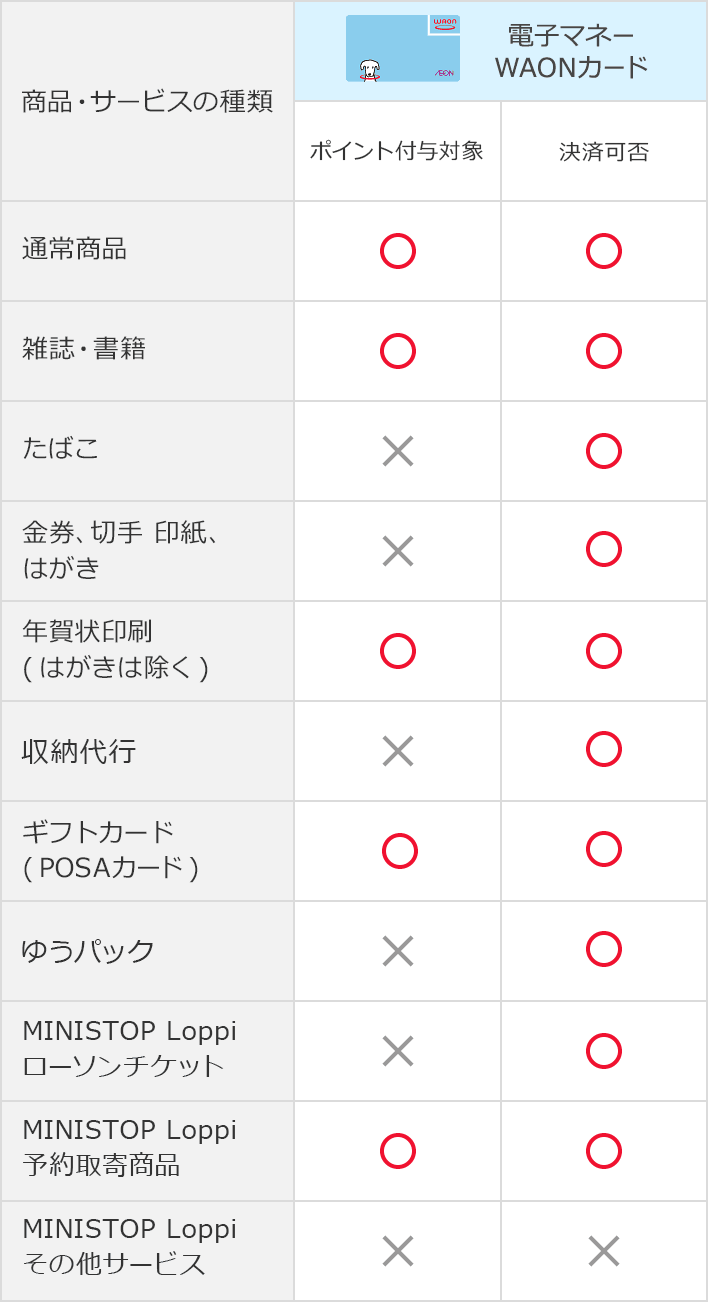
Task: Click the gray X for ローソンチケット points
Action: (398, 1051)
